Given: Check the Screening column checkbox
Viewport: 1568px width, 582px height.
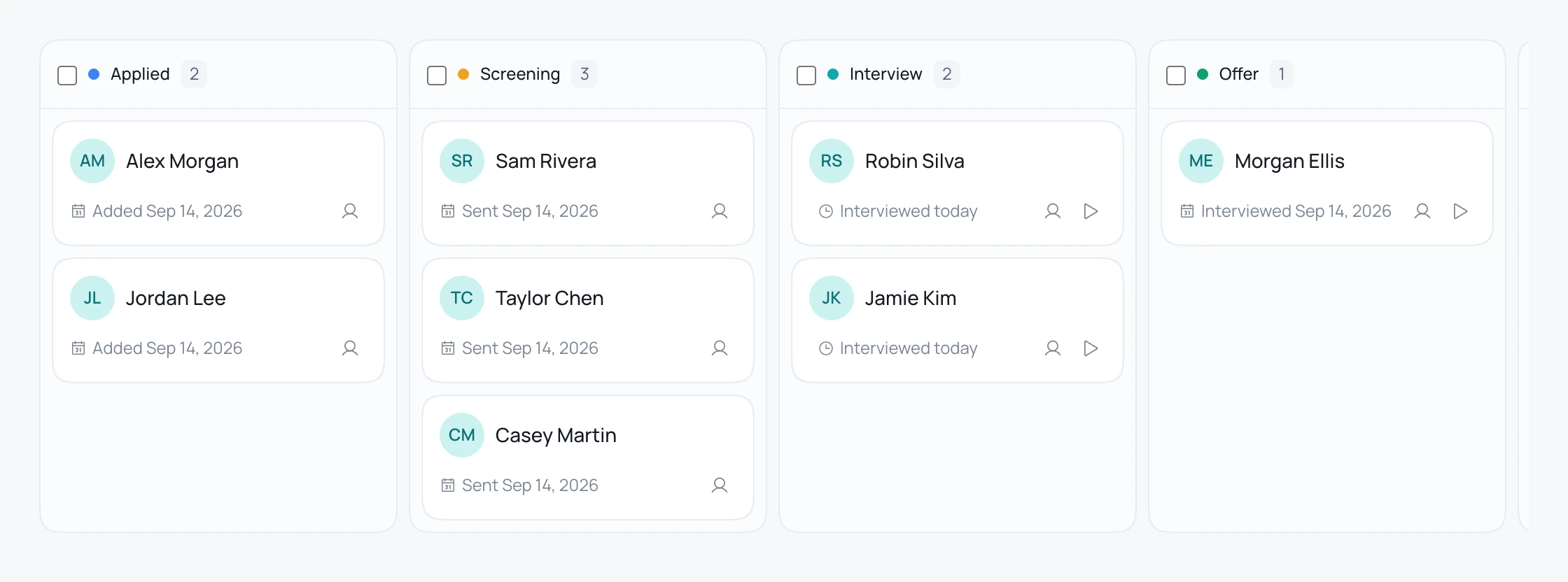Looking at the screenshot, I should (437, 75).
